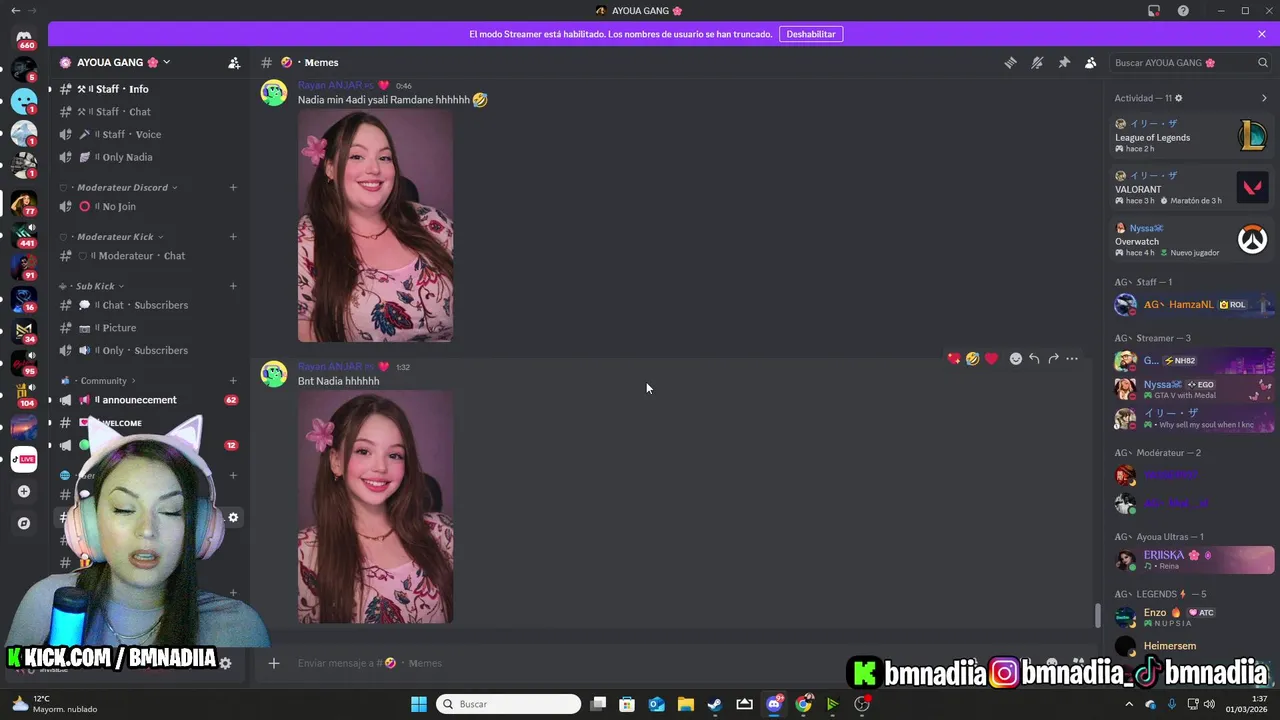Reply to the Bnt Nadia message
This screenshot has height=720, width=1280.
[1034, 359]
